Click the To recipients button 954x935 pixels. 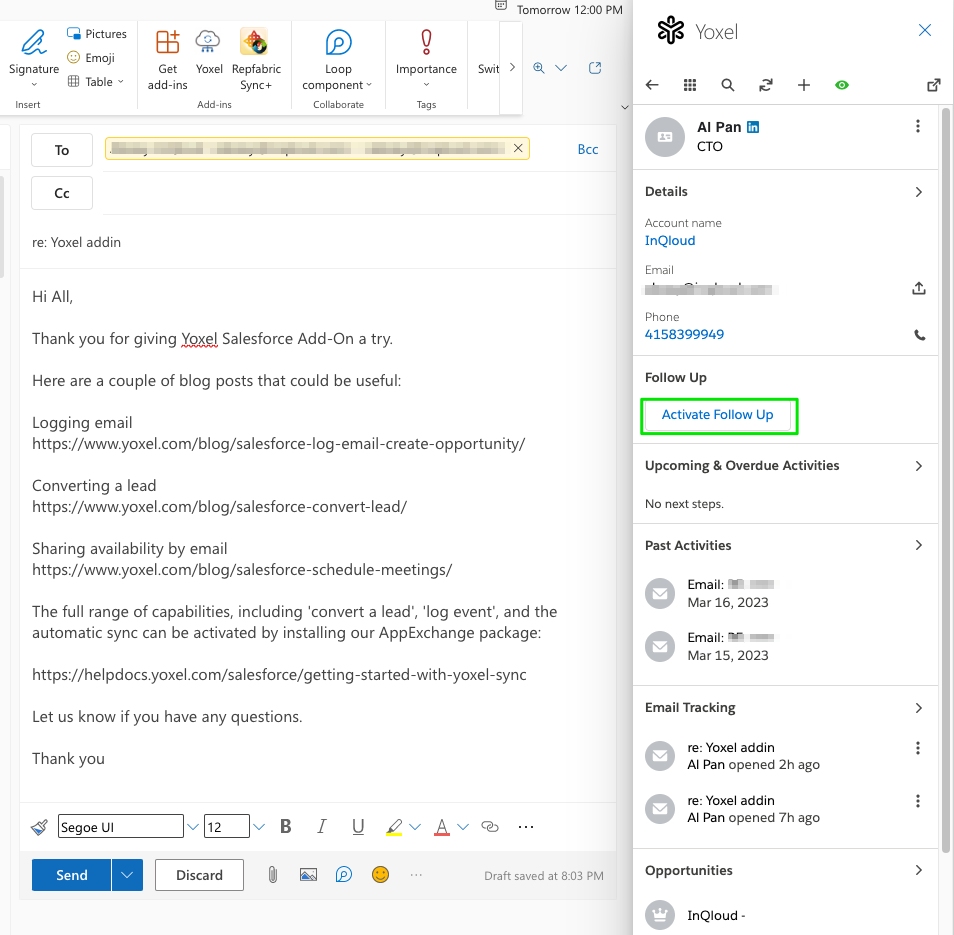point(62,150)
